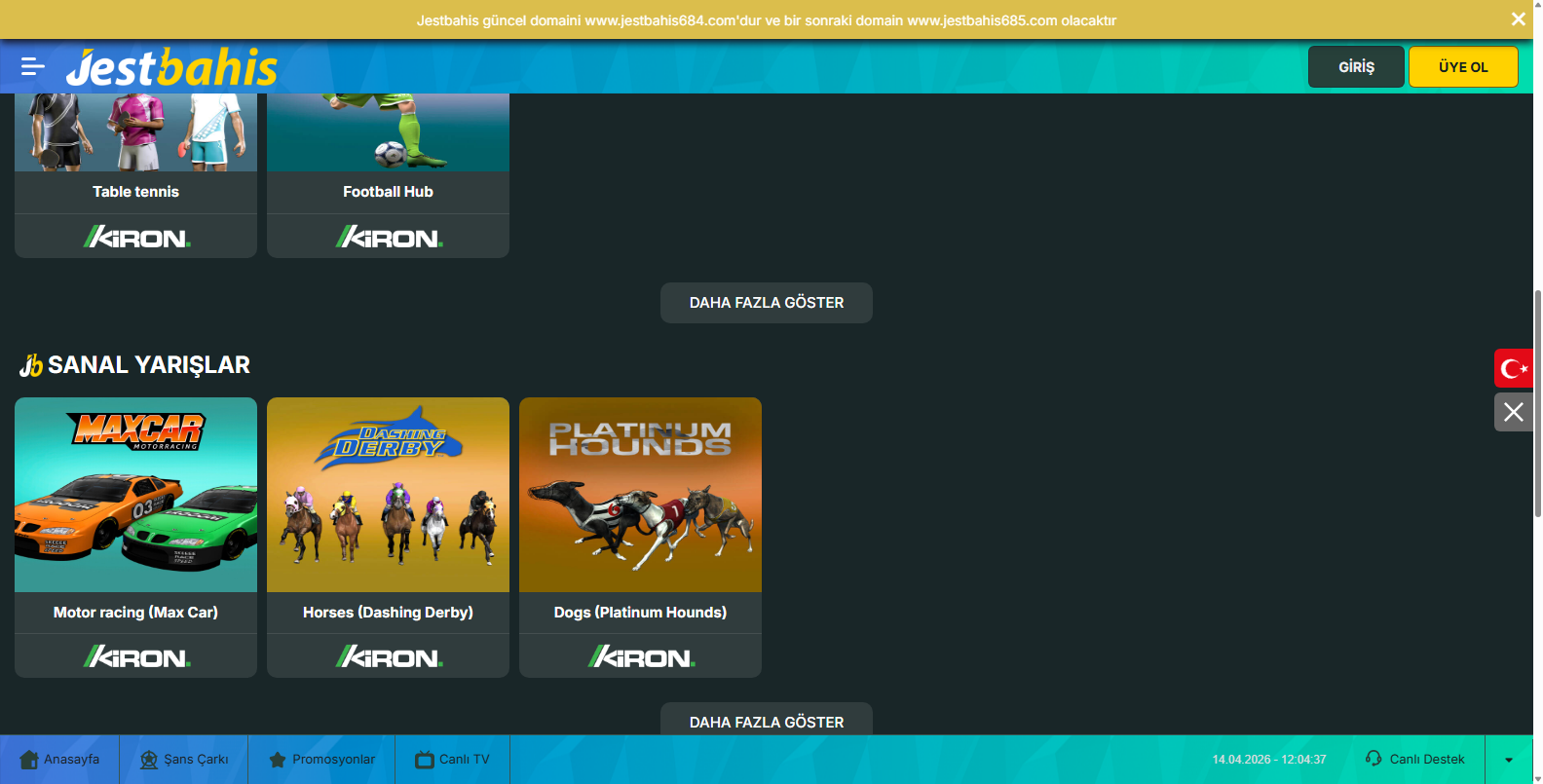
Task: Start Canlı Destek live chat
Action: click(x=1414, y=760)
